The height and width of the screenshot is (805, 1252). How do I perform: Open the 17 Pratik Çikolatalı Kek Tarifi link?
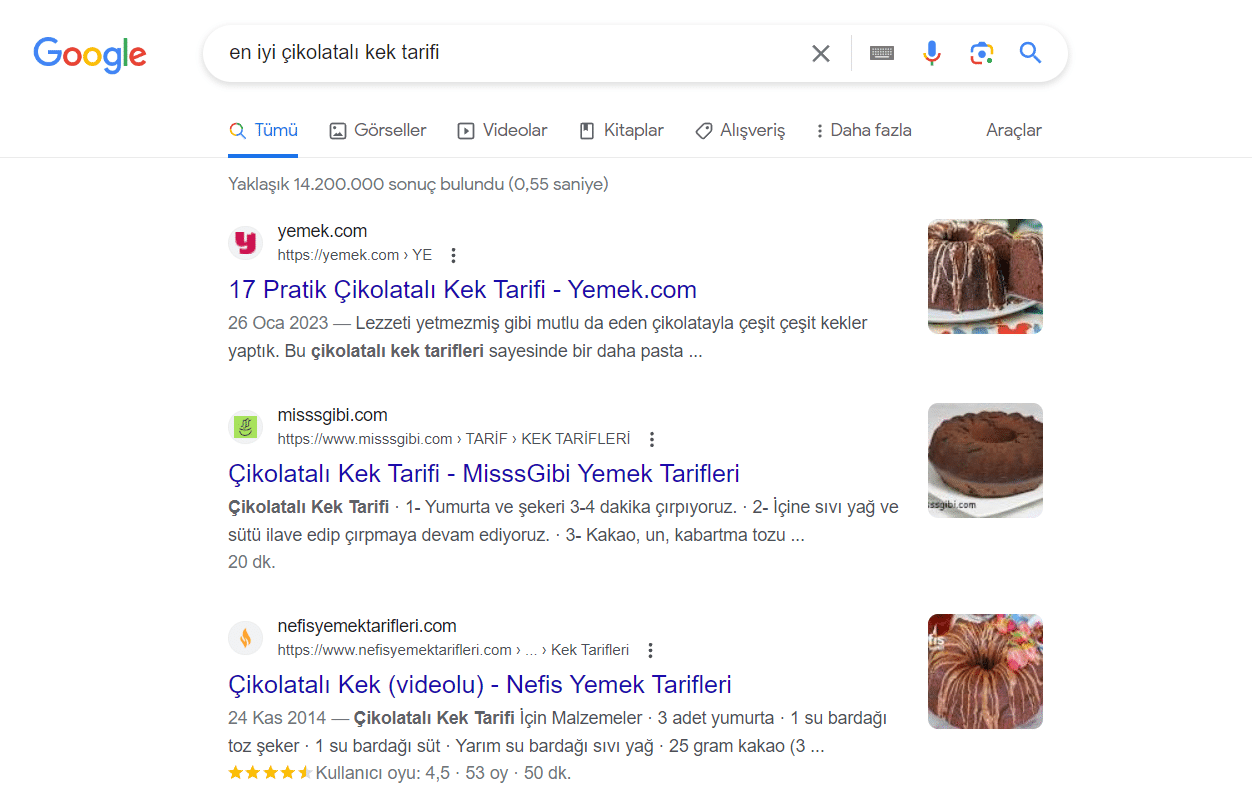(461, 289)
